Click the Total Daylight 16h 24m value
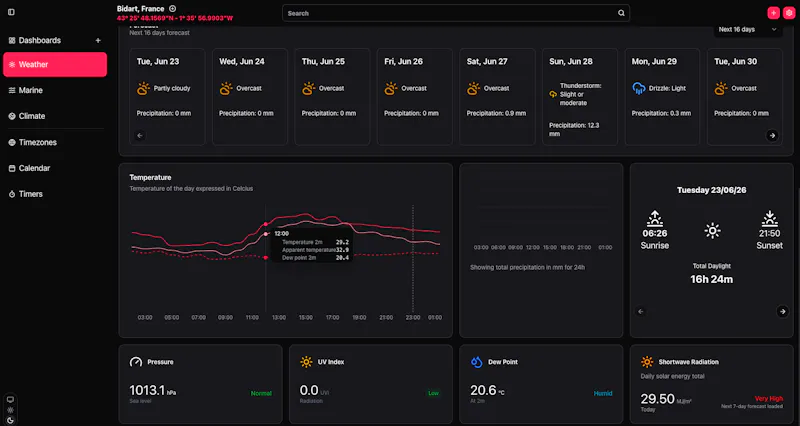This screenshot has height=426, width=800. 711,280
